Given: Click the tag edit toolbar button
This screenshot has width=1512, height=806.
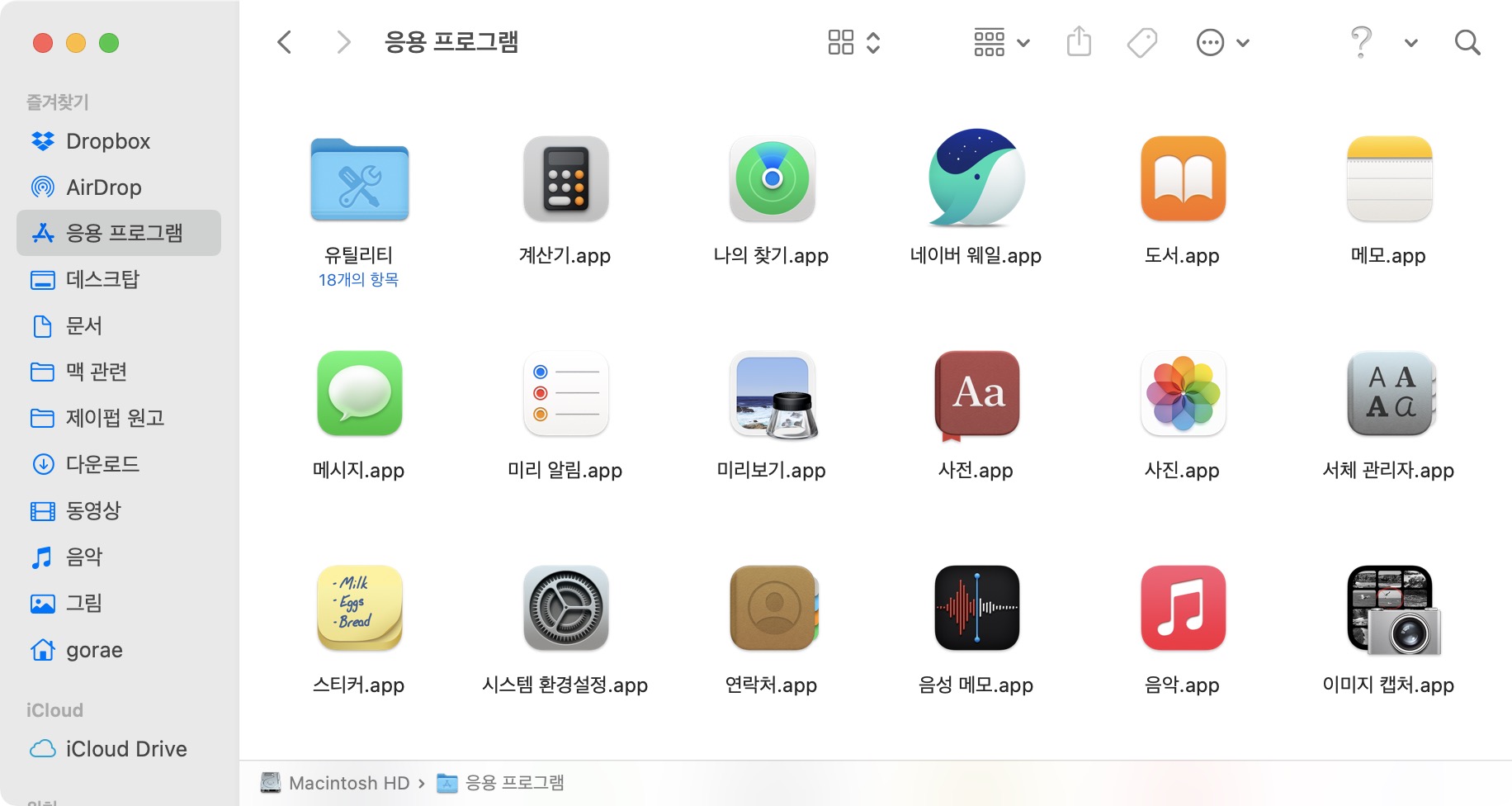Looking at the screenshot, I should pyautogui.click(x=1142, y=42).
